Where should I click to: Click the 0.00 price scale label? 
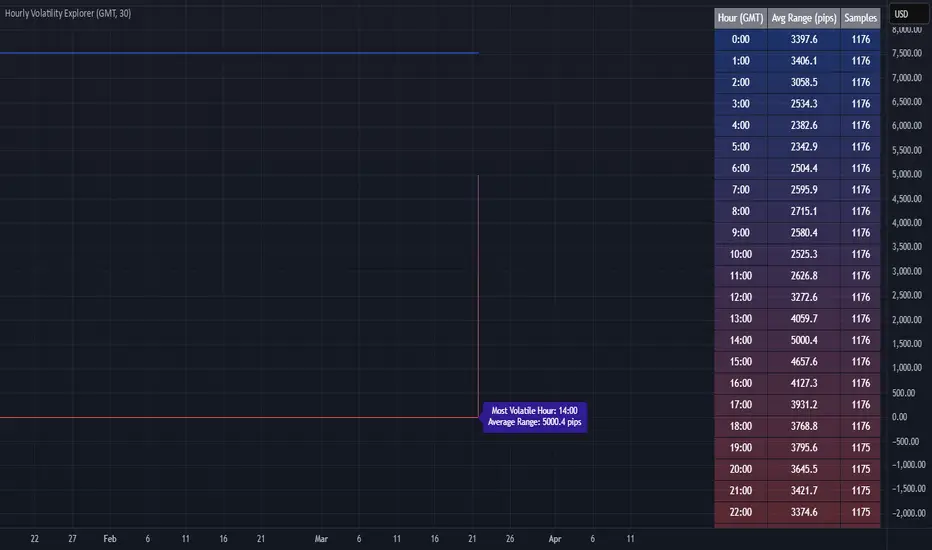click(899, 417)
